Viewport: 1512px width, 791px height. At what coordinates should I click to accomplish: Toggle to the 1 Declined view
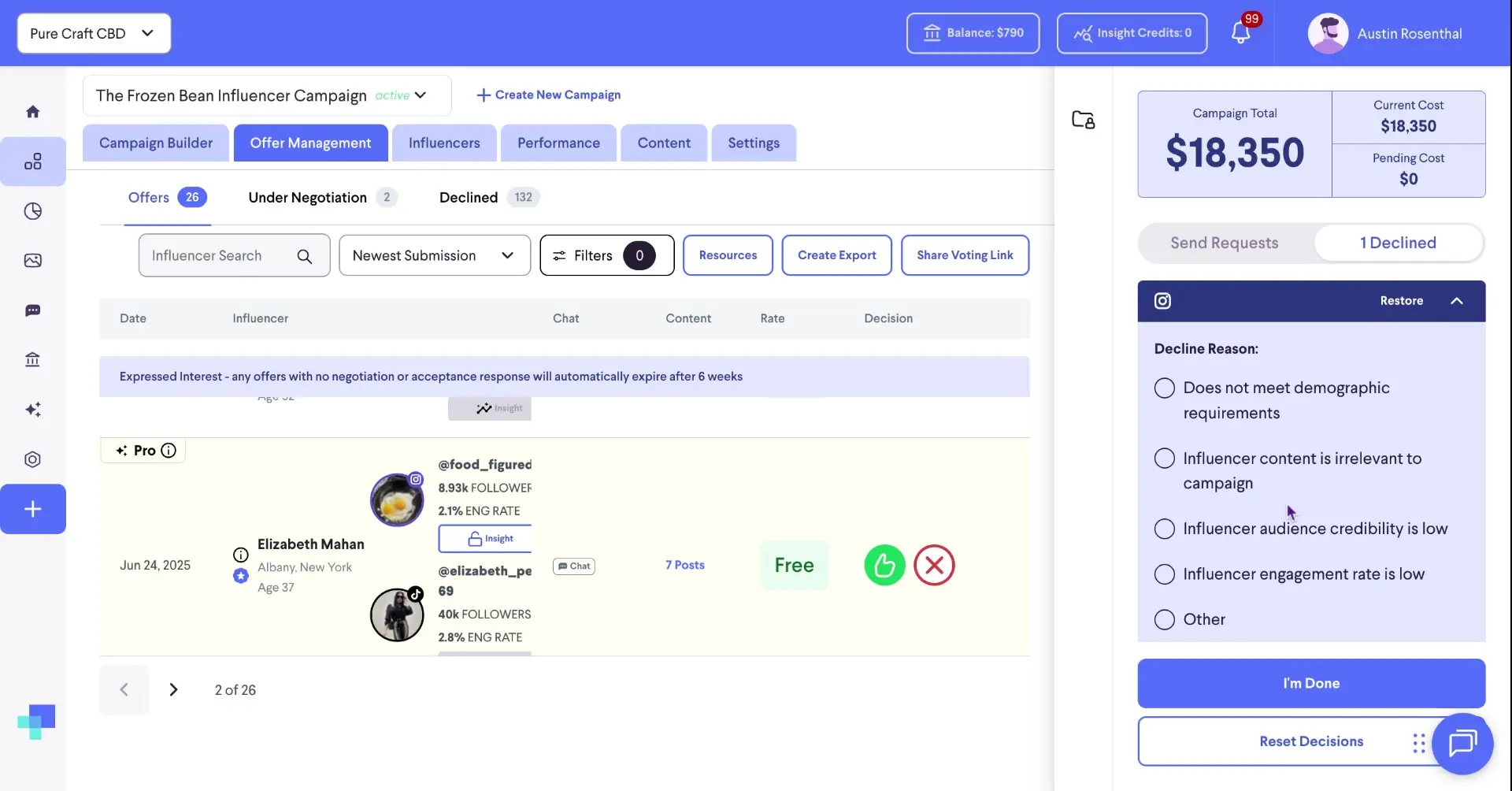[1399, 243]
